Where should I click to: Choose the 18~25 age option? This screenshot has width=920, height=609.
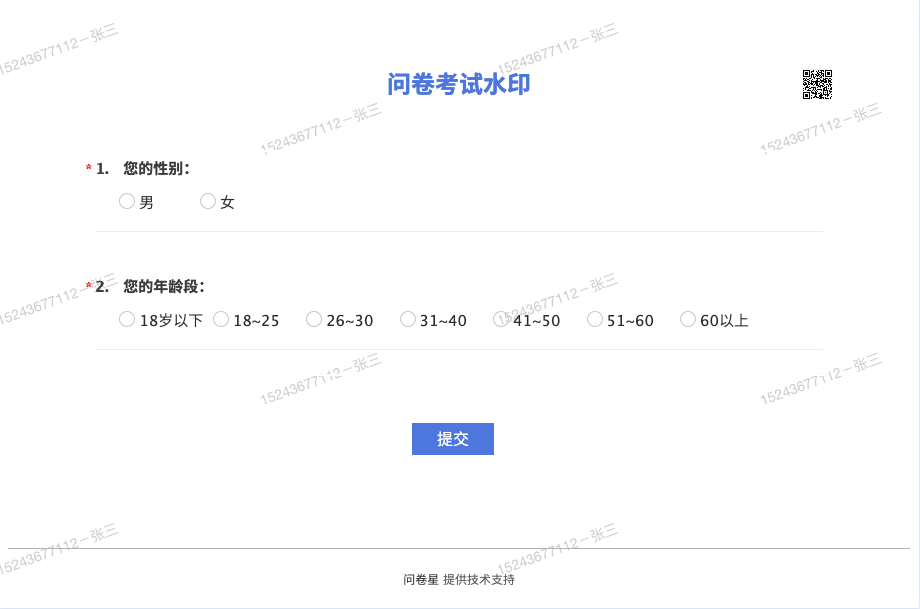coord(221,319)
